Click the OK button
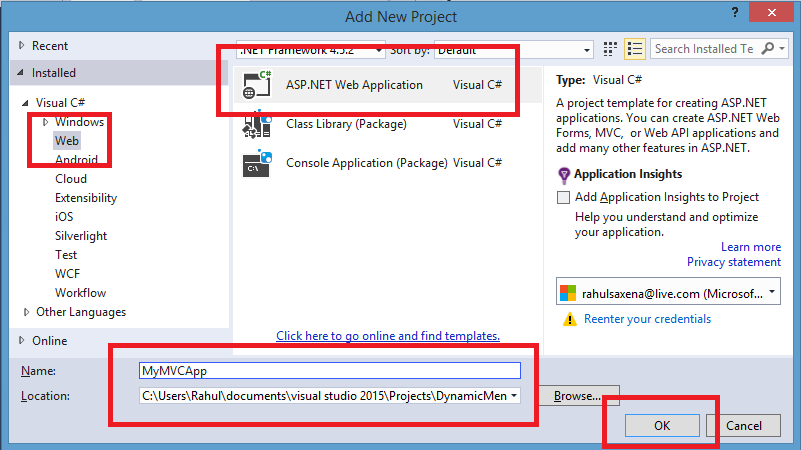Screen dimensions: 801x450 pos(662,425)
